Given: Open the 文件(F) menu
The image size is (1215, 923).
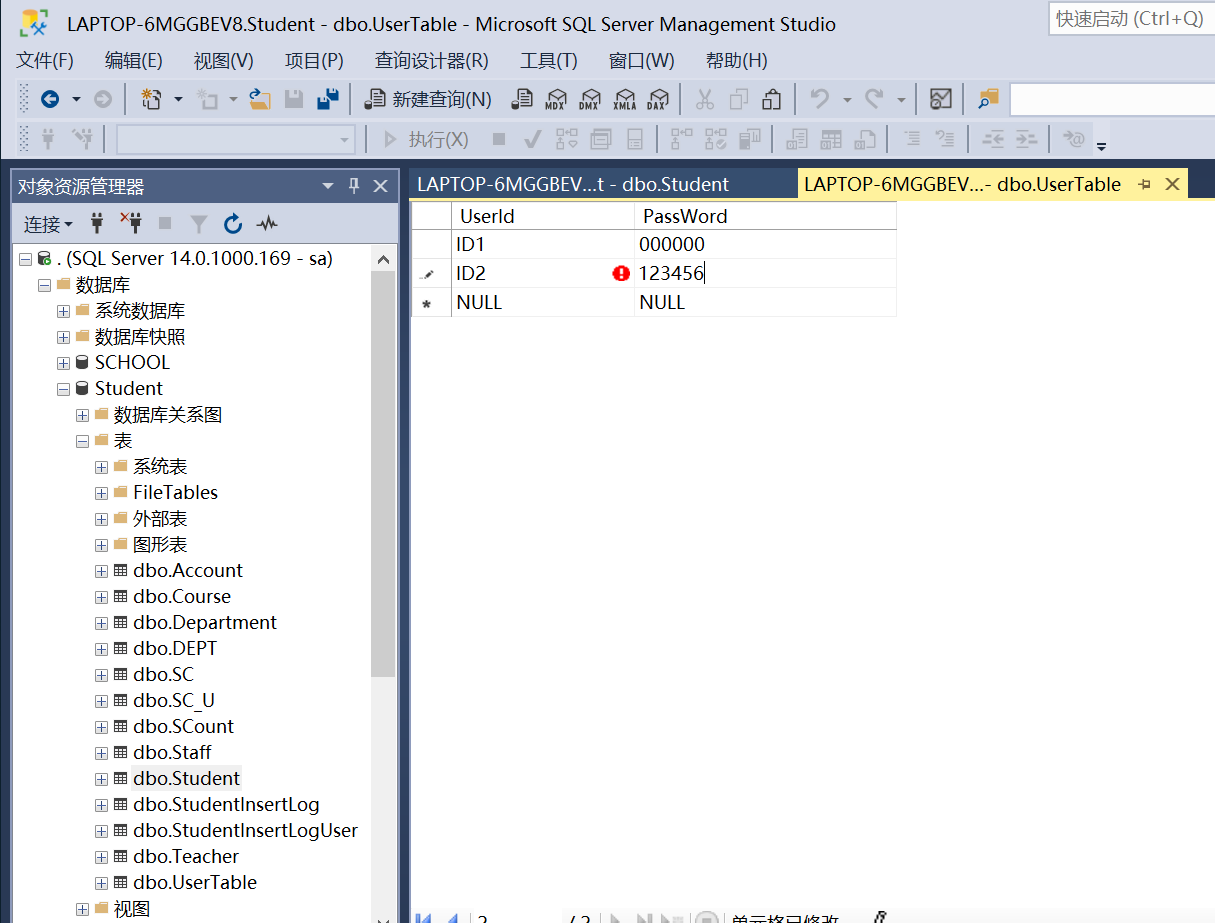Looking at the screenshot, I should (45, 61).
